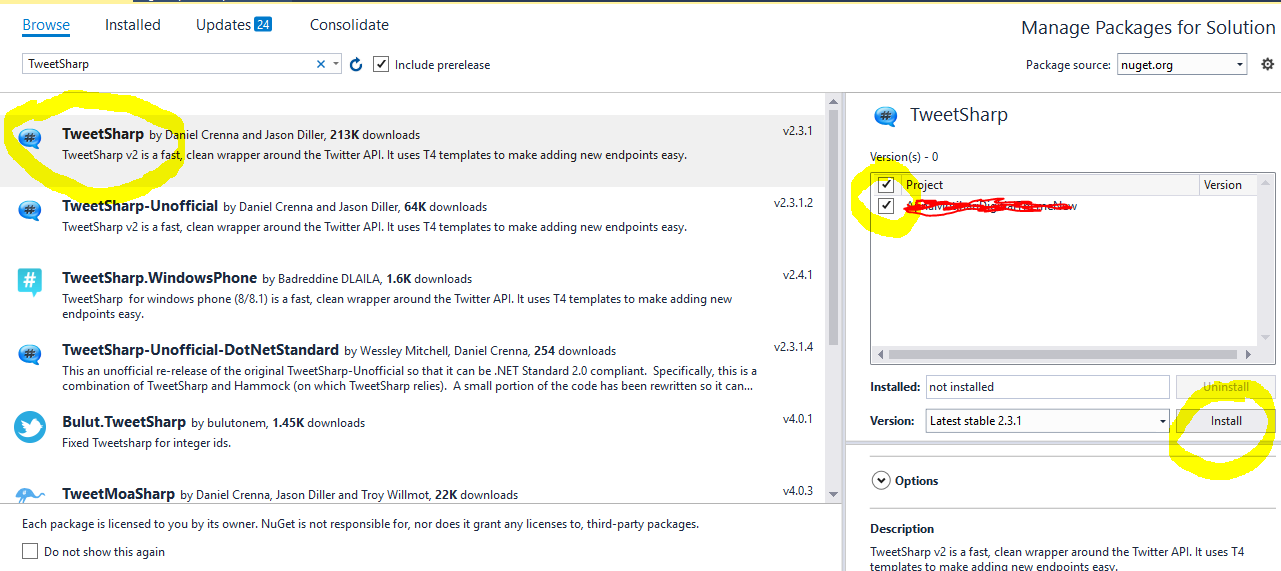Toggle the select-all Project header checkbox
The height and width of the screenshot is (571, 1281).
(x=886, y=185)
